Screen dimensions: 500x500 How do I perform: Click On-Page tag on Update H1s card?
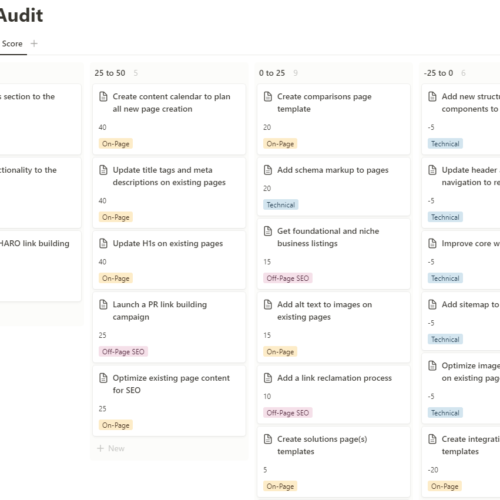pyautogui.click(x=116, y=278)
